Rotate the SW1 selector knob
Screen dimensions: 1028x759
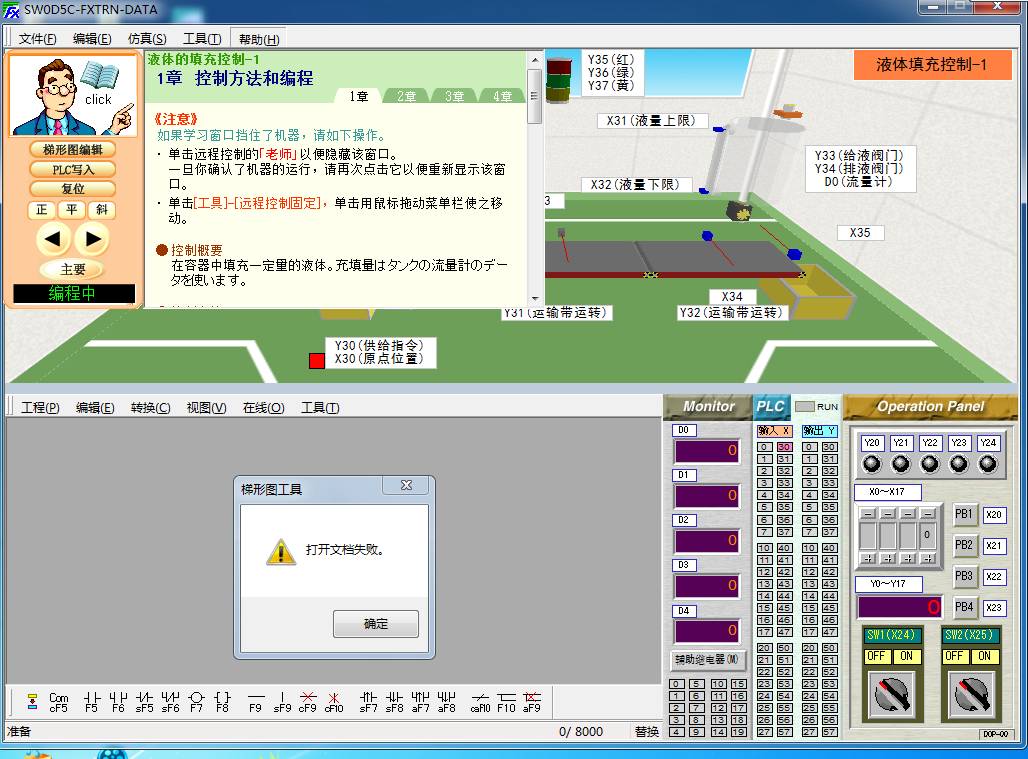892,693
